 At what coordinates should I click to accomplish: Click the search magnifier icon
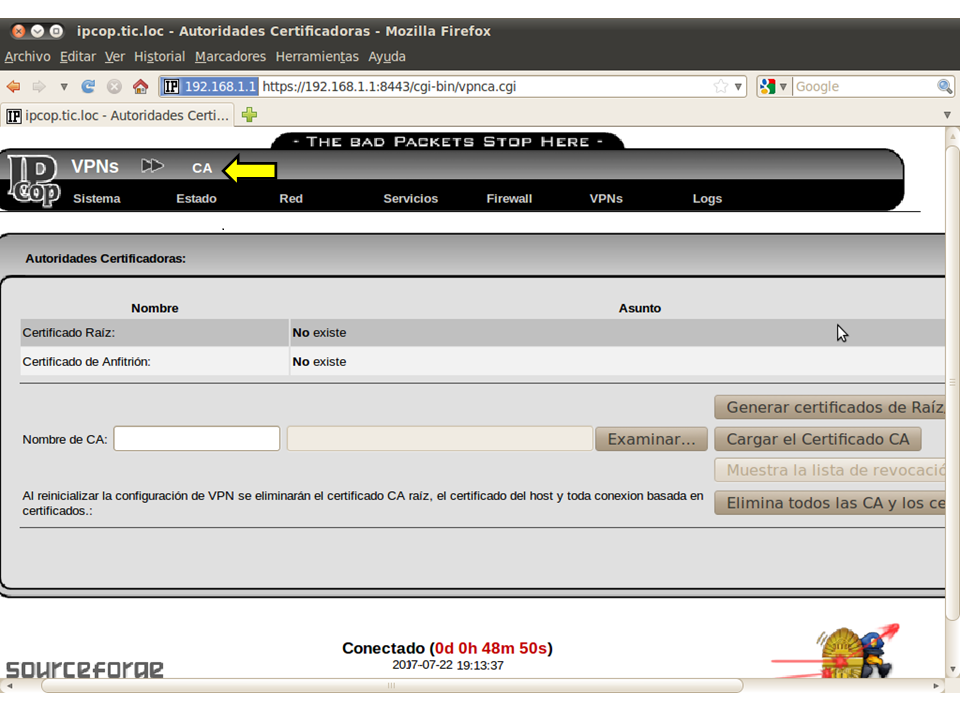pos(944,87)
